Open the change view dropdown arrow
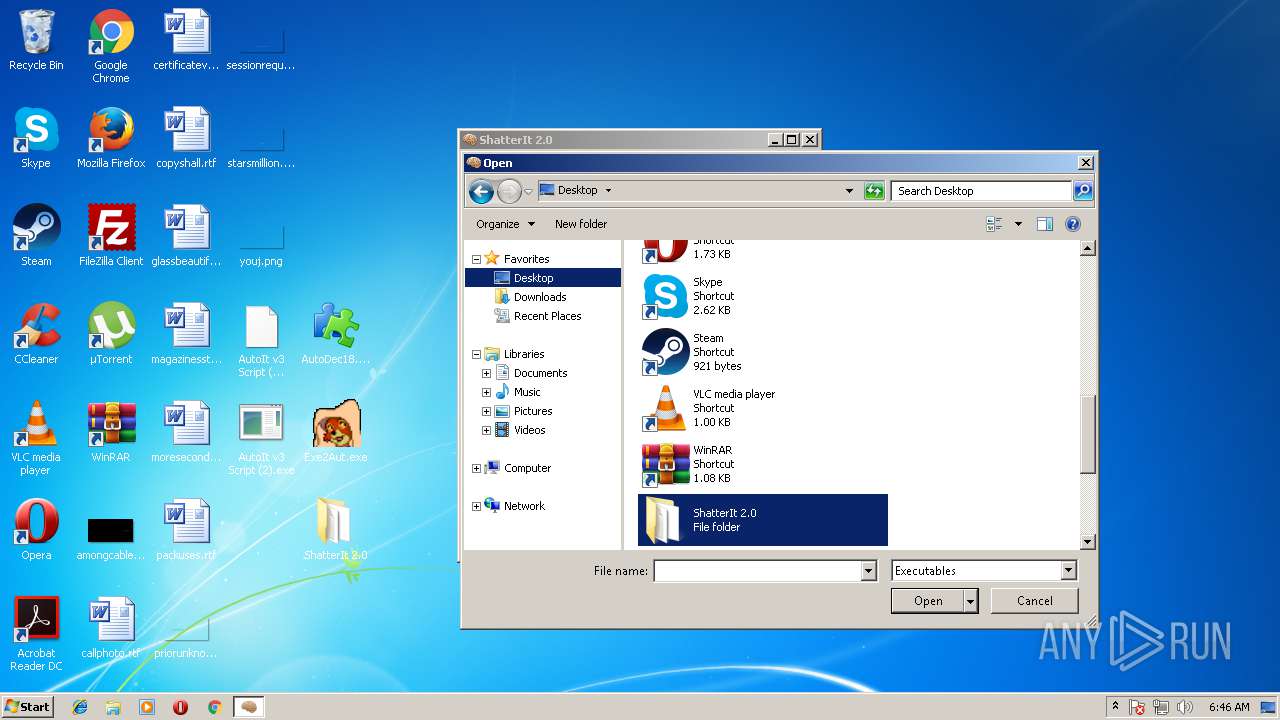Screen dimensions: 1280x720 [x=1018, y=224]
